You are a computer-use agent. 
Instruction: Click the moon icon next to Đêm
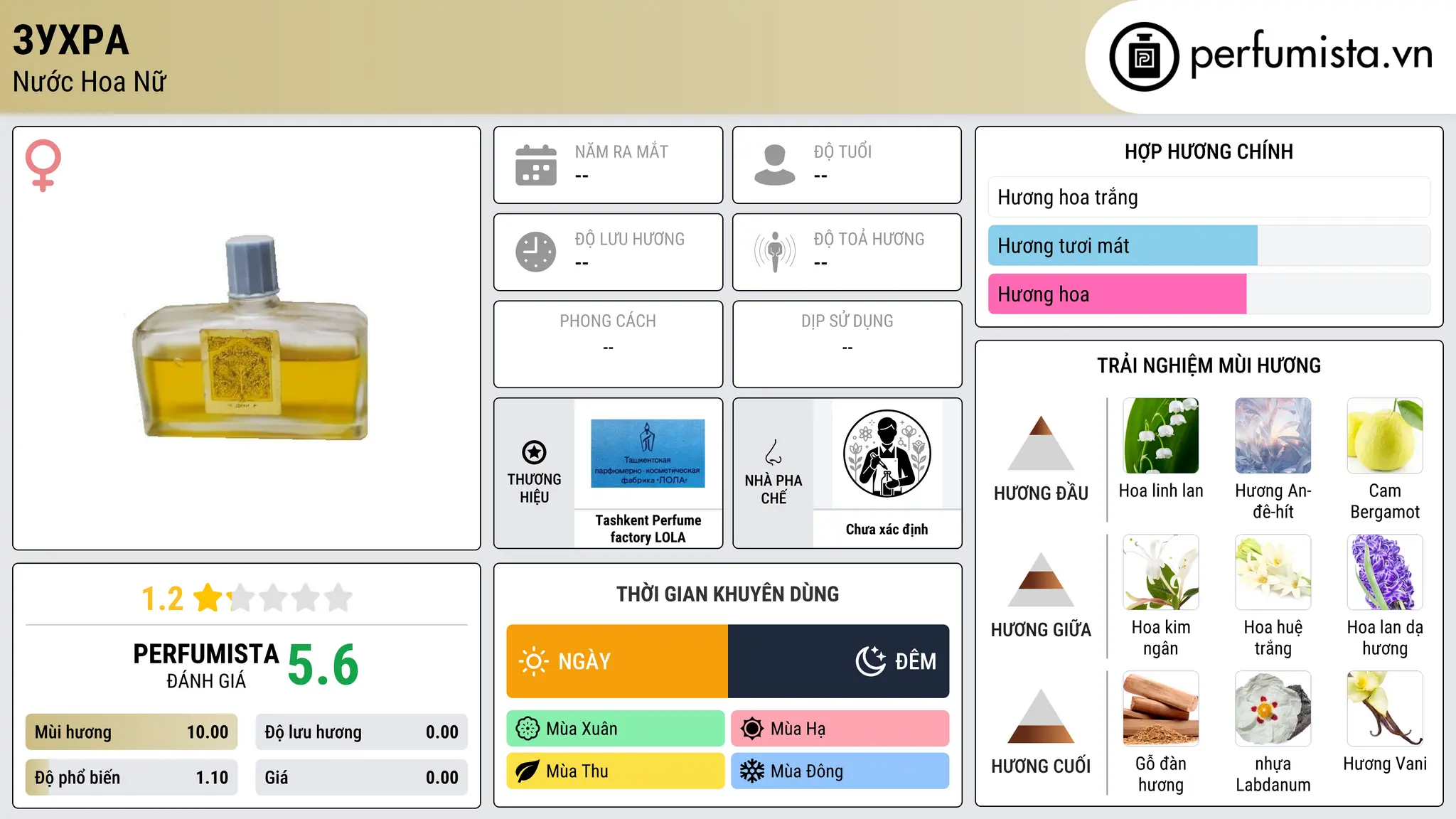(871, 661)
